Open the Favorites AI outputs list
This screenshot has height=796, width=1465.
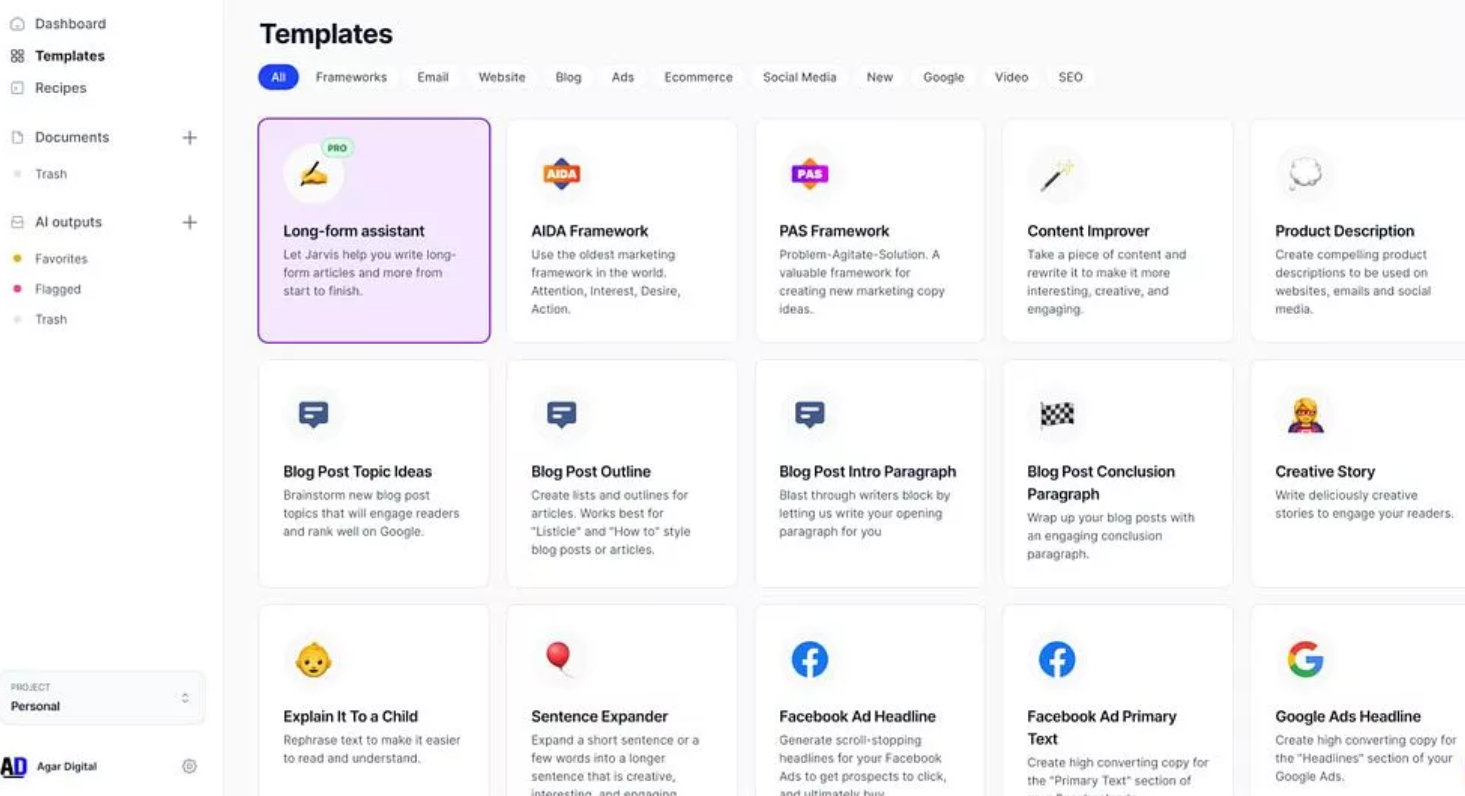coord(61,259)
